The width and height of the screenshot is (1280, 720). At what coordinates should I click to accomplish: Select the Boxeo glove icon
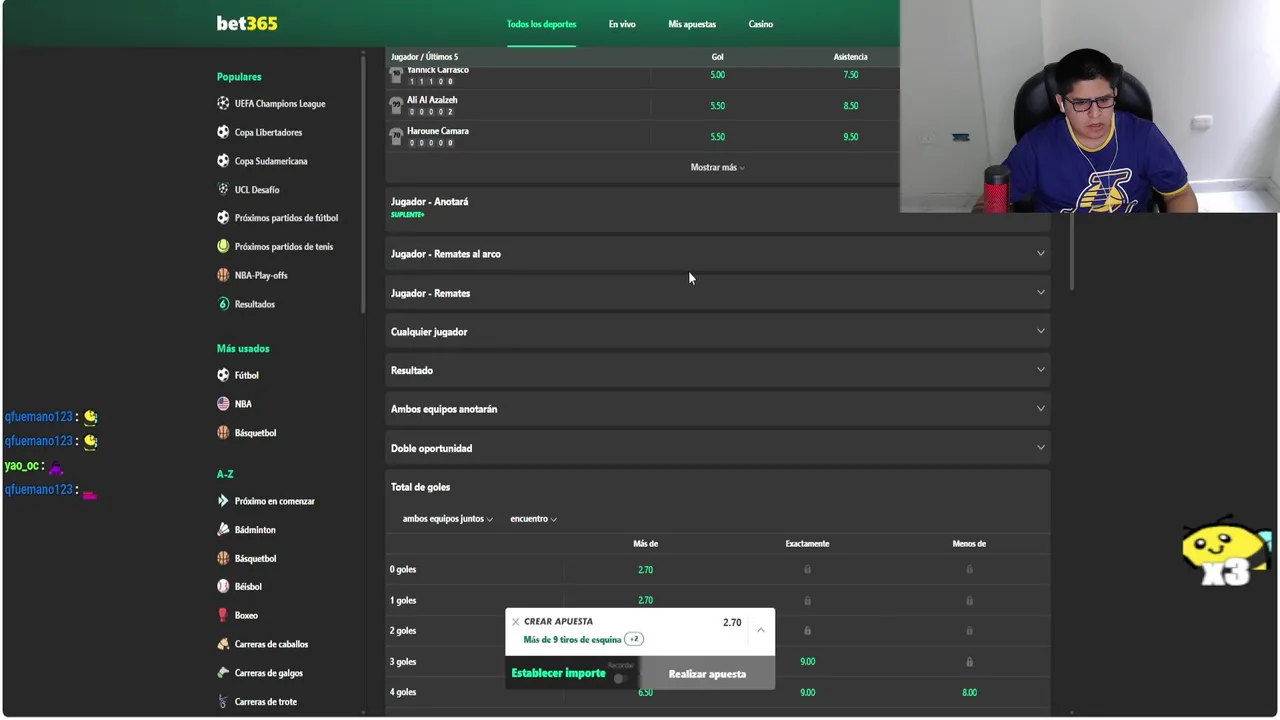pos(223,615)
